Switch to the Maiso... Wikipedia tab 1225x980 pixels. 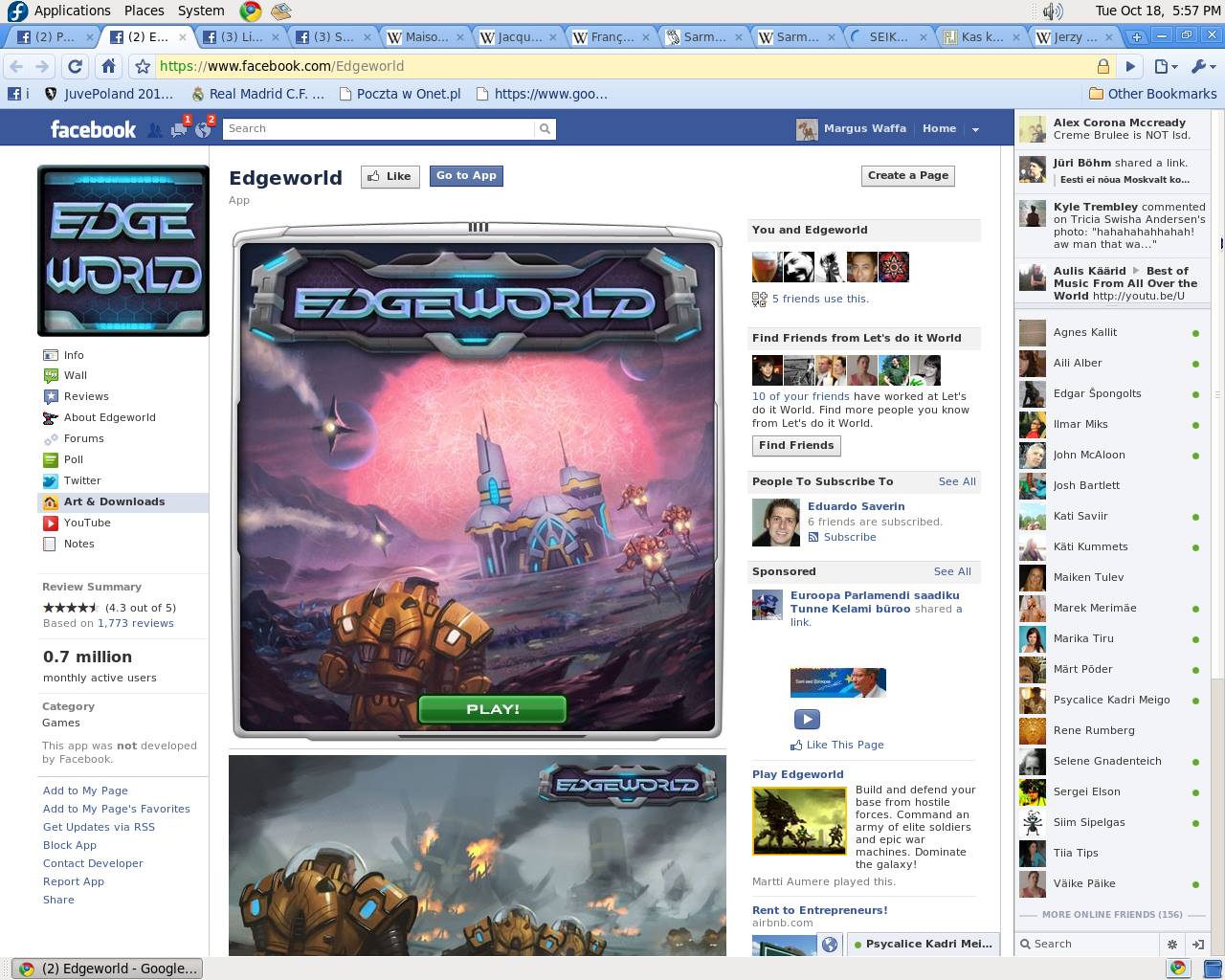426,36
